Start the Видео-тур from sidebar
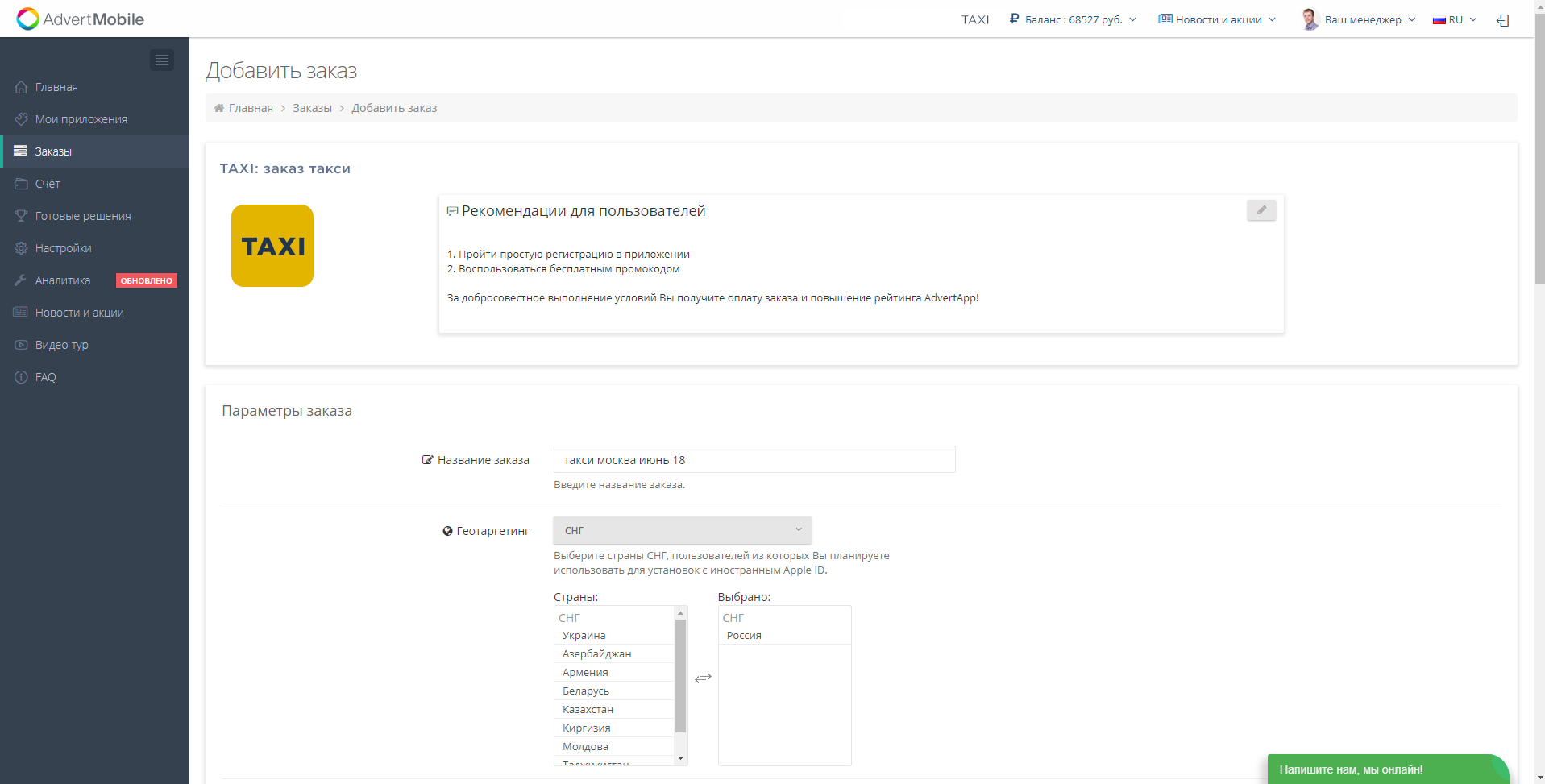Screen dimensions: 1545x784 (x=62, y=345)
